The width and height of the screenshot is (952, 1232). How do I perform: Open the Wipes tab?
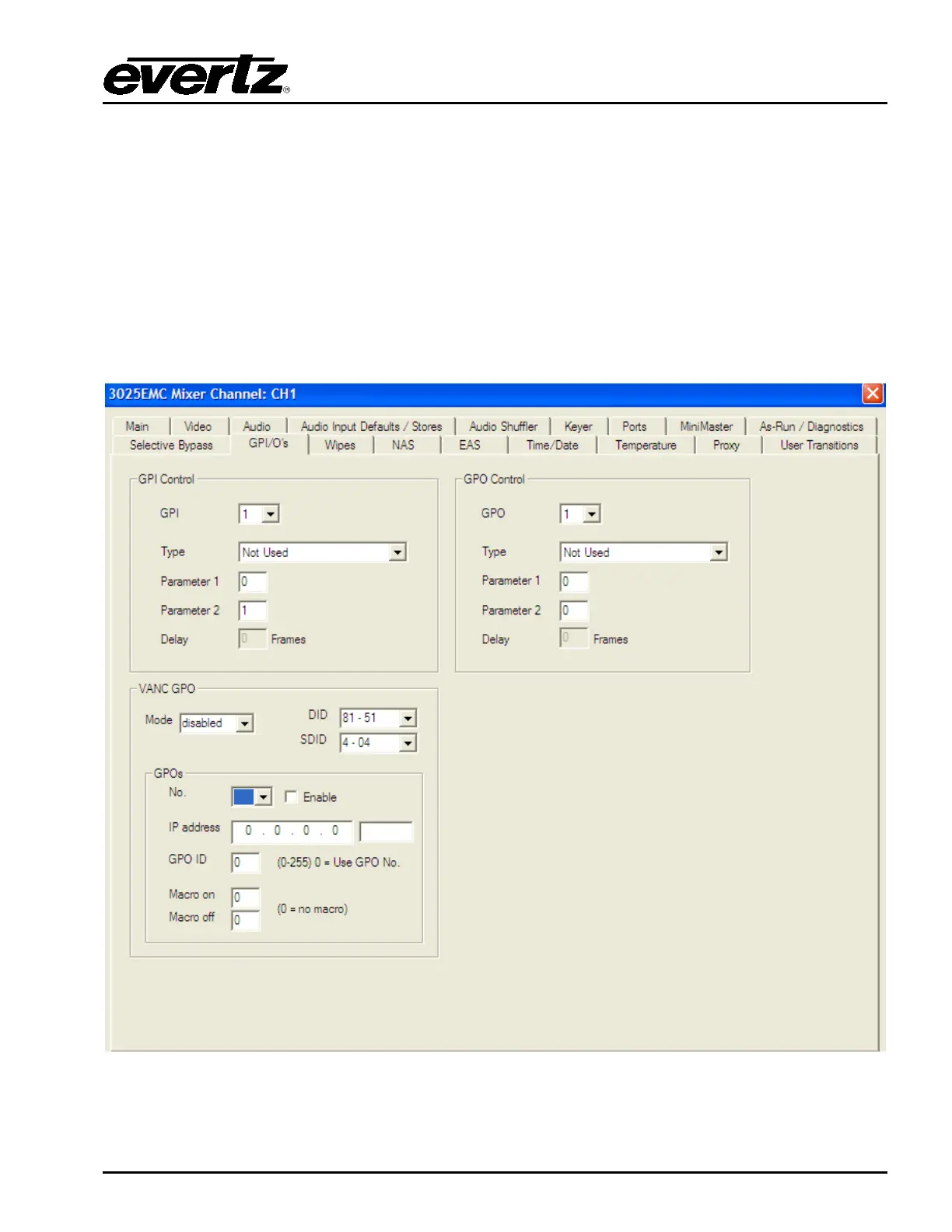[340, 445]
